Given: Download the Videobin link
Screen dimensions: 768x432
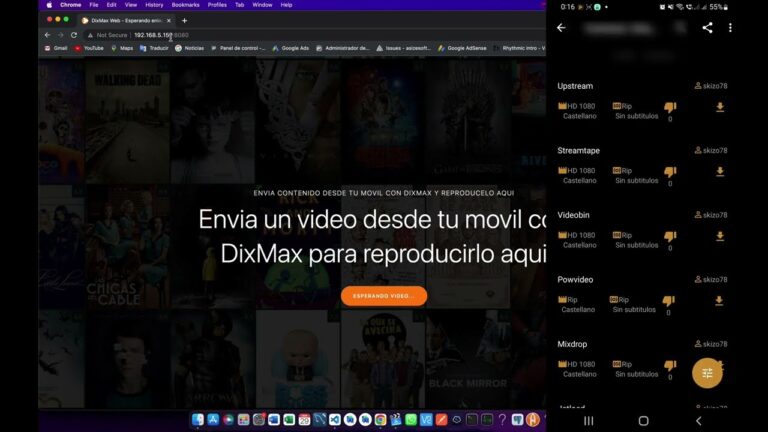Looking at the screenshot, I should 720,237.
